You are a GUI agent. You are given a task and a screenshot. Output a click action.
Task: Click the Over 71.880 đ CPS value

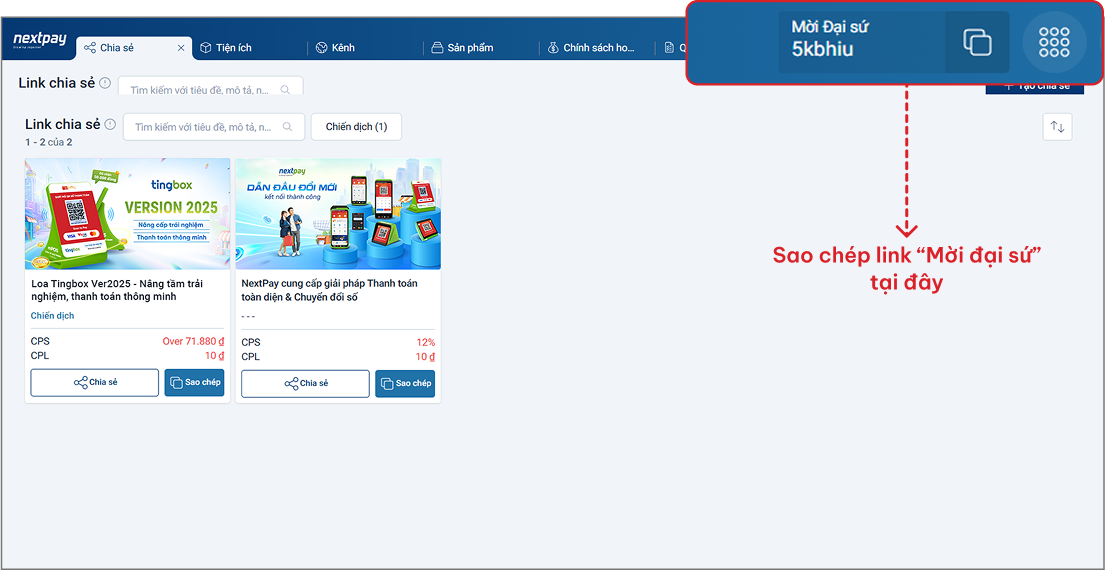click(x=193, y=341)
